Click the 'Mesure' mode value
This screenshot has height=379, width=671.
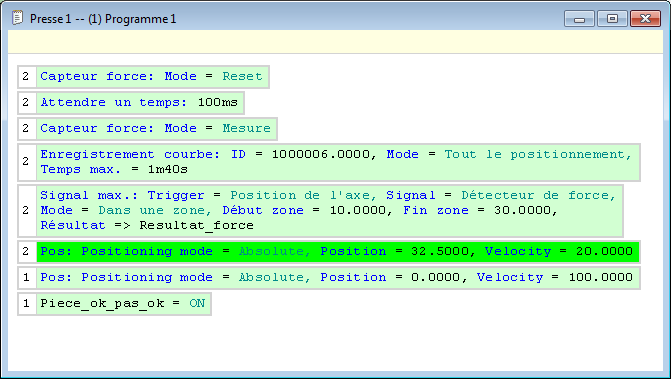click(x=246, y=128)
